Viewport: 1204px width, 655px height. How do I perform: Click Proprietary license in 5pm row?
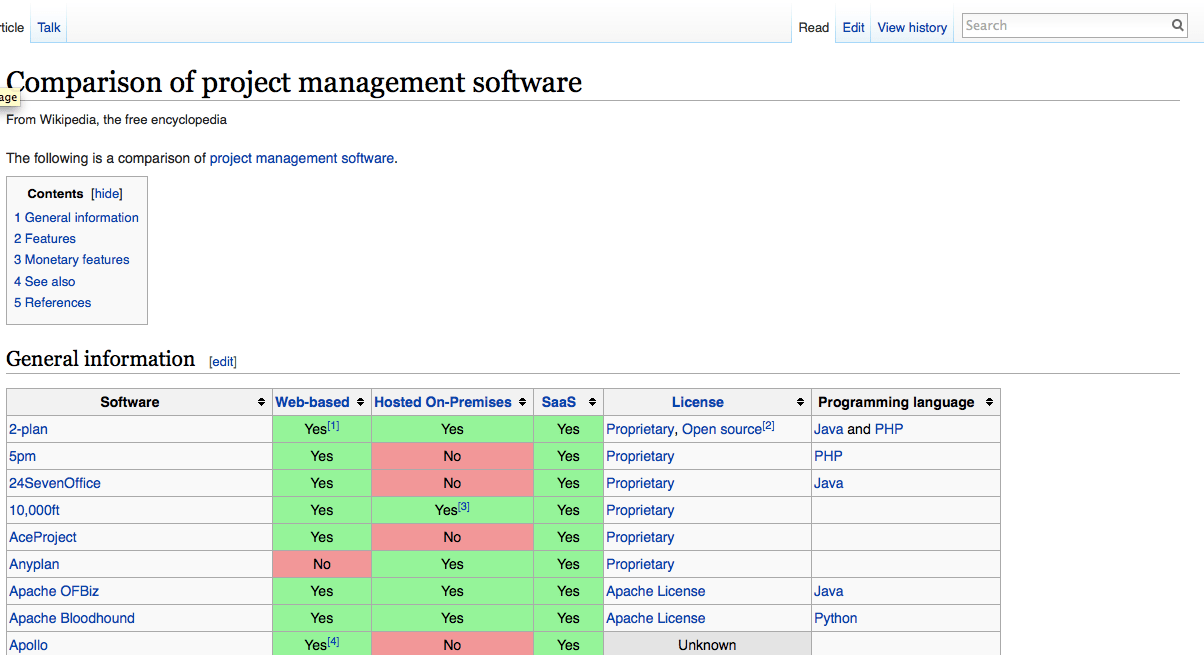click(x=640, y=456)
